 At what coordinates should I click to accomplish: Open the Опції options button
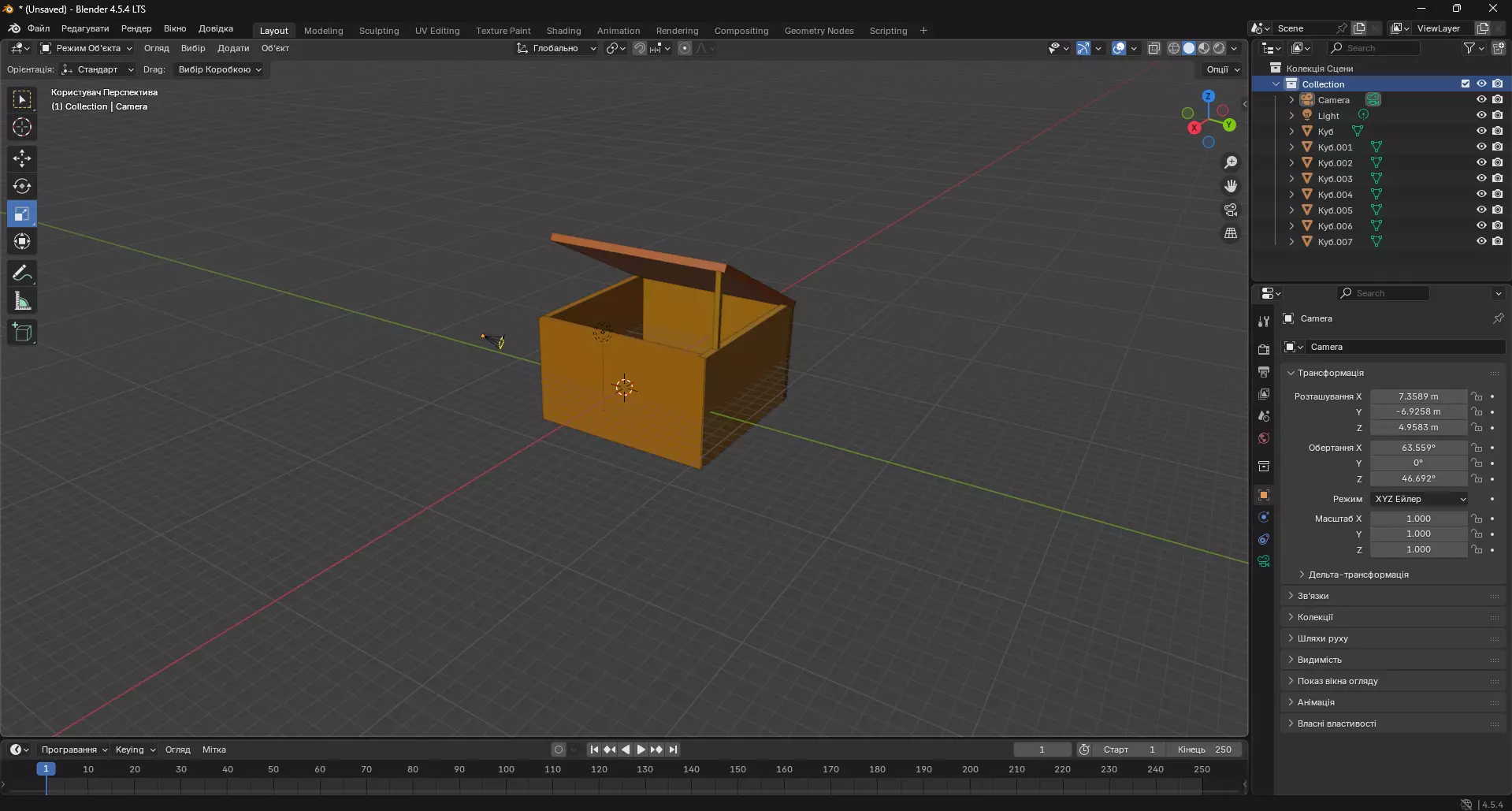coord(1222,69)
